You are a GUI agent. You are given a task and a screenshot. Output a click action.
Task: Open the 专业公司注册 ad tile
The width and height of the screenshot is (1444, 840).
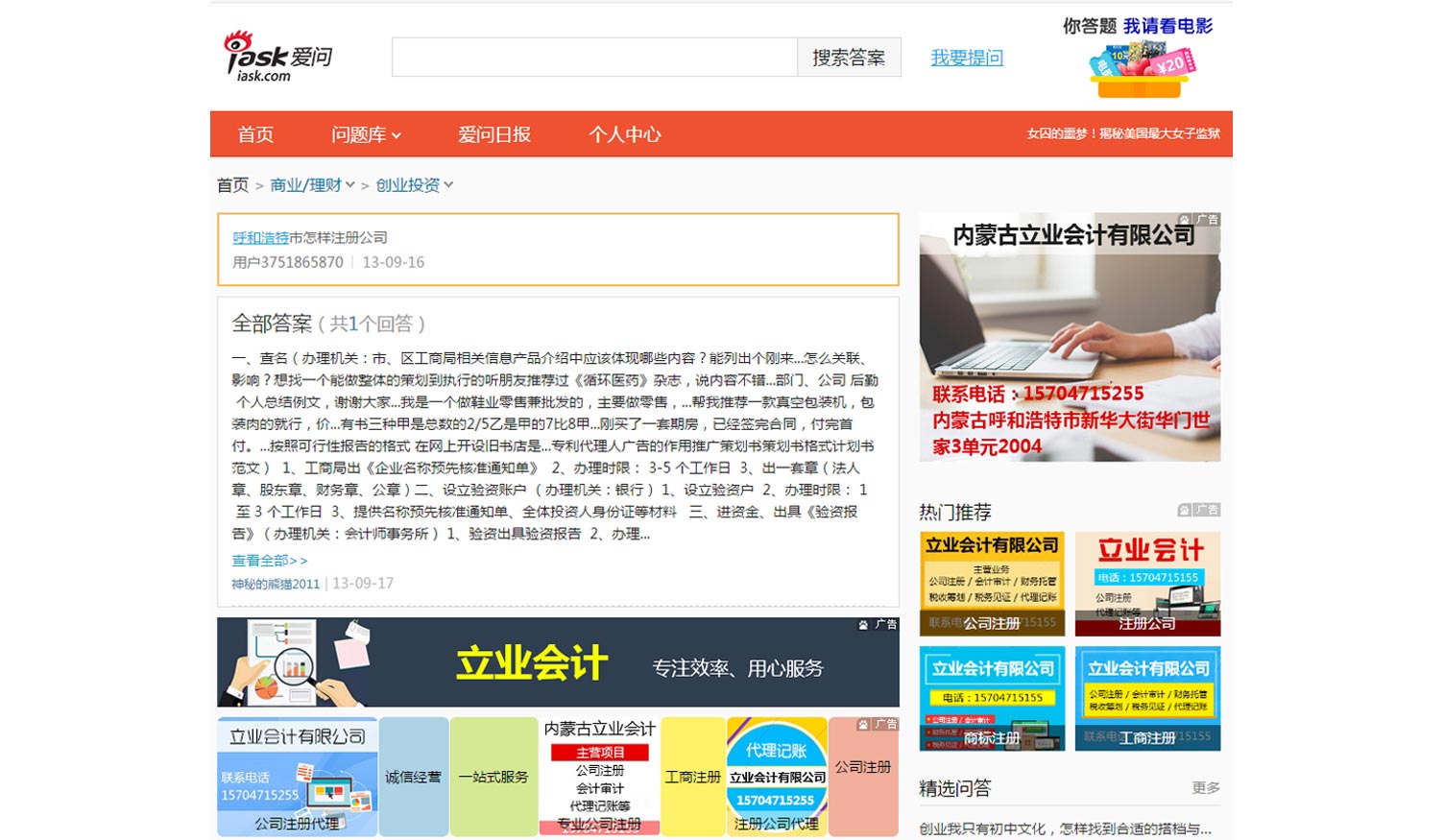click(599, 777)
